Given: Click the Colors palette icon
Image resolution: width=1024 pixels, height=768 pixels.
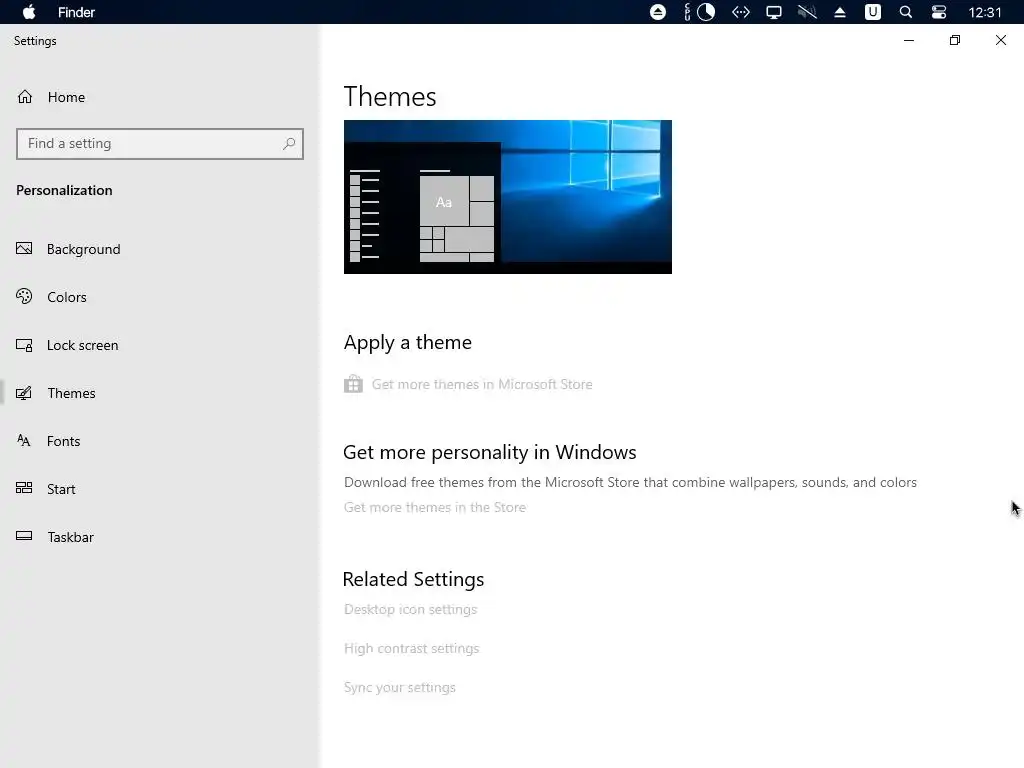Looking at the screenshot, I should [24, 296].
